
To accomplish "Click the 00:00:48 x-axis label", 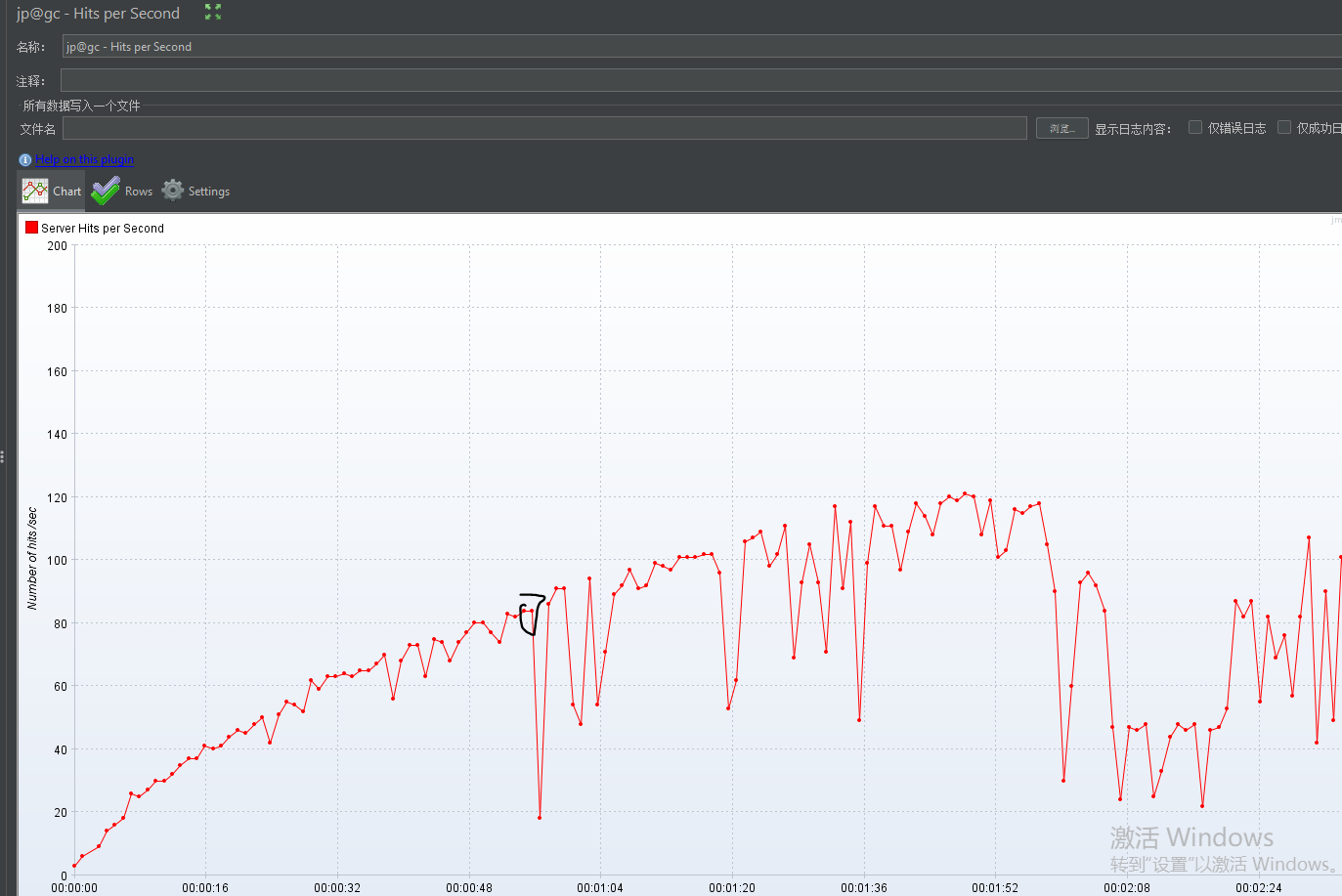I will click(x=469, y=888).
